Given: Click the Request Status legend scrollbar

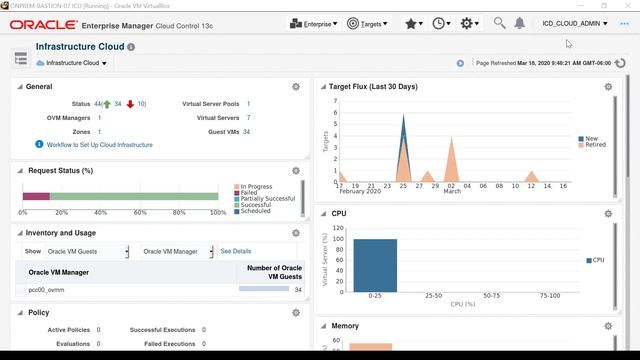Looking at the screenshot, I should pyautogui.click(x=303, y=198).
